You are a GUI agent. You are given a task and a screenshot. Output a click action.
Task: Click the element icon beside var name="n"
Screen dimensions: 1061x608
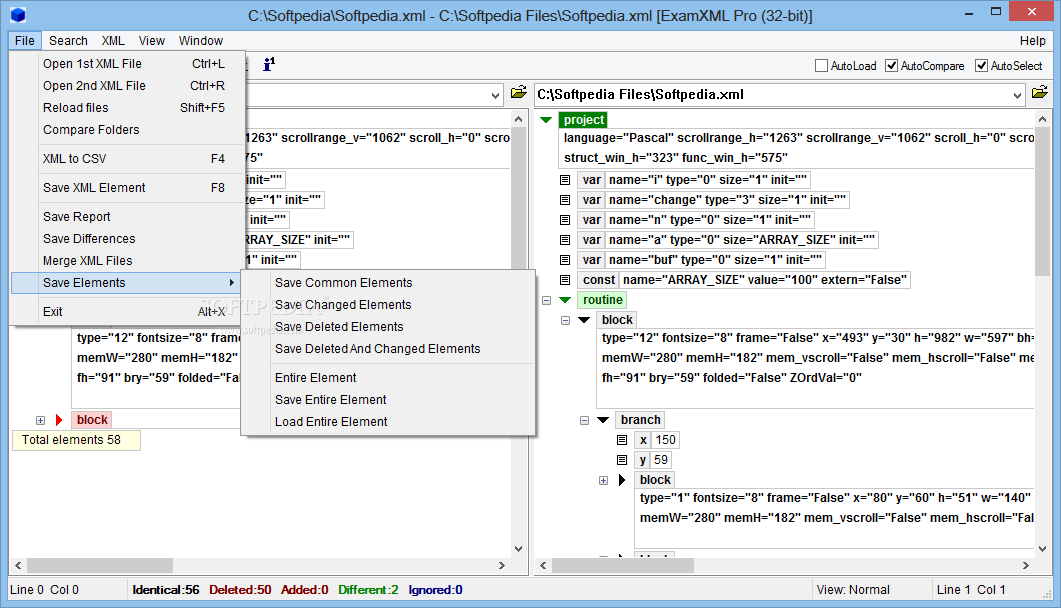point(565,220)
